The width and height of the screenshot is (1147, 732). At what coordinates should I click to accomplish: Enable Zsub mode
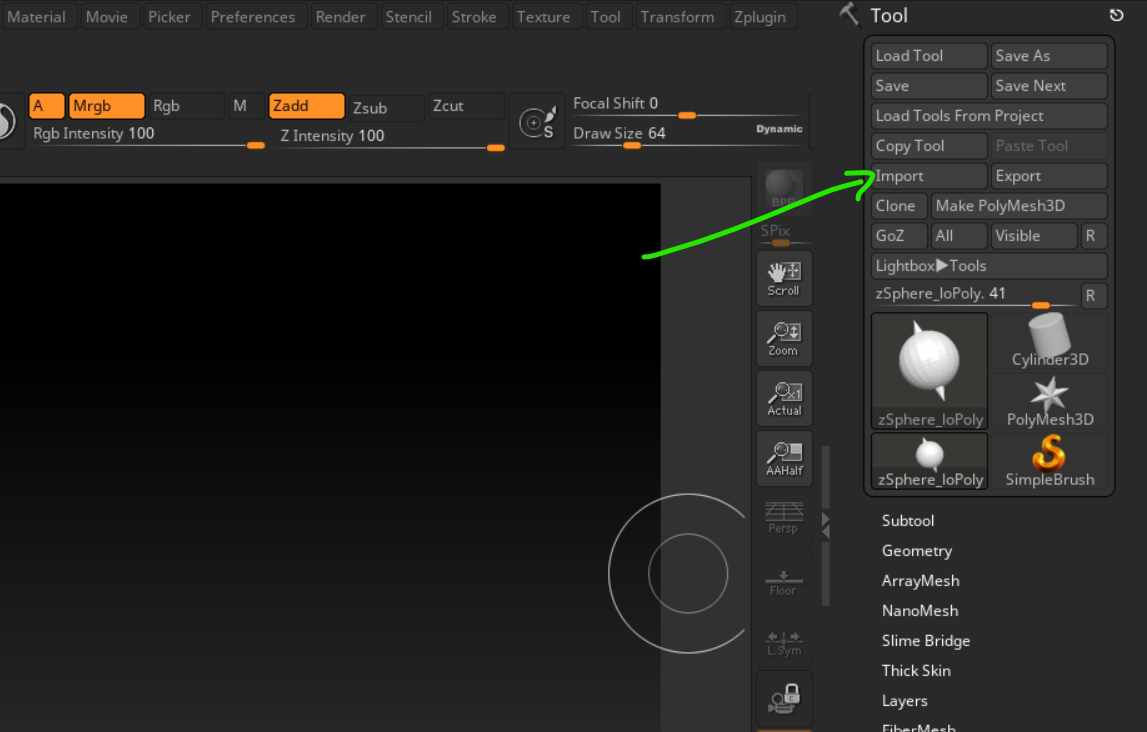pyautogui.click(x=386, y=107)
